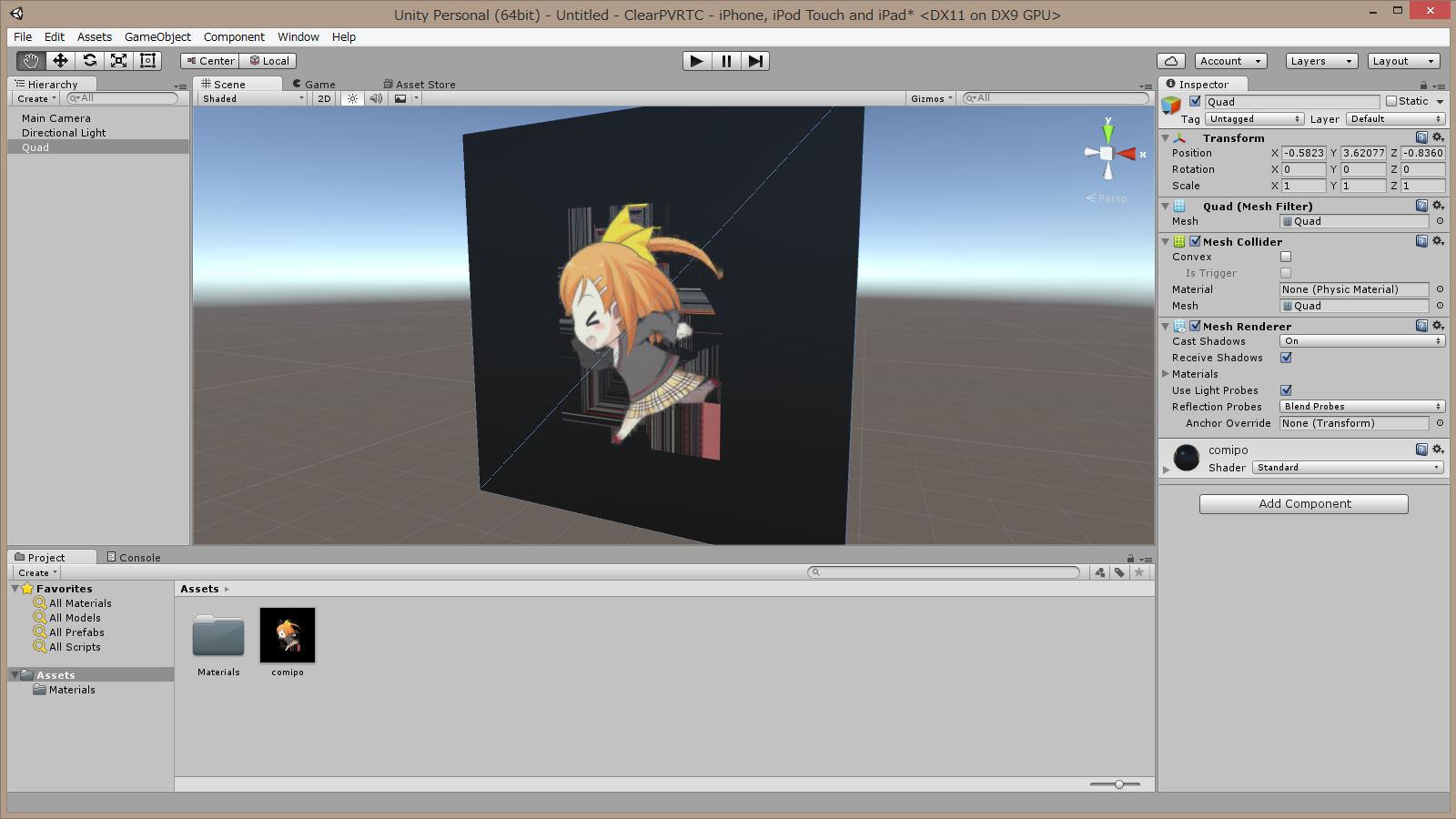Pick mesh for Mesh Filter circle icon

coord(1440,221)
